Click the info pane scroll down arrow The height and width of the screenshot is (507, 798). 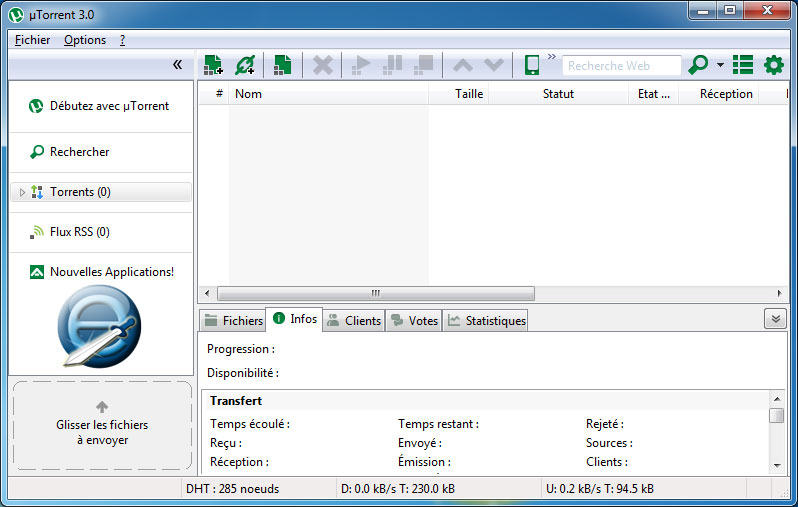point(777,465)
